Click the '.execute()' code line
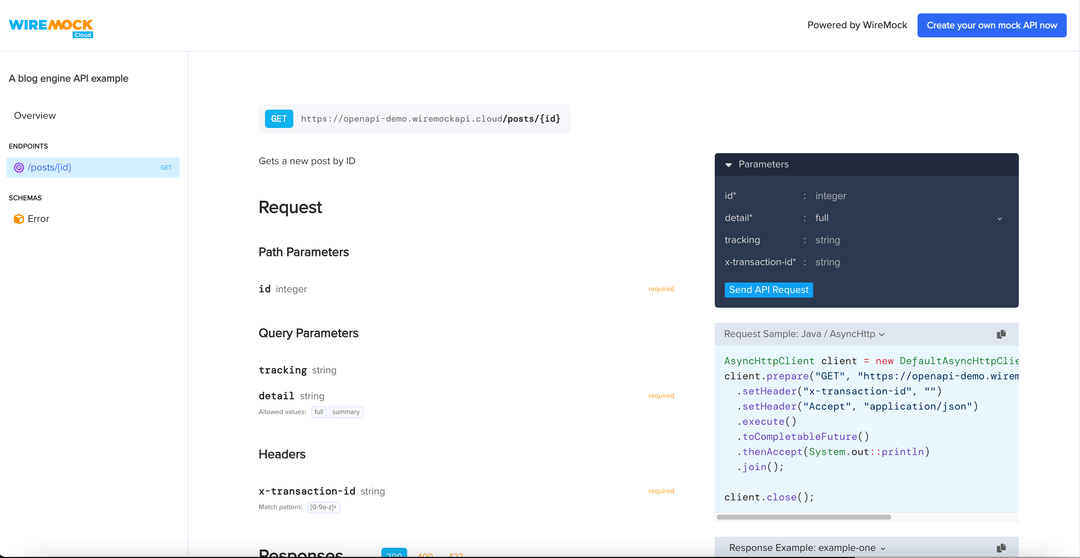 point(766,422)
